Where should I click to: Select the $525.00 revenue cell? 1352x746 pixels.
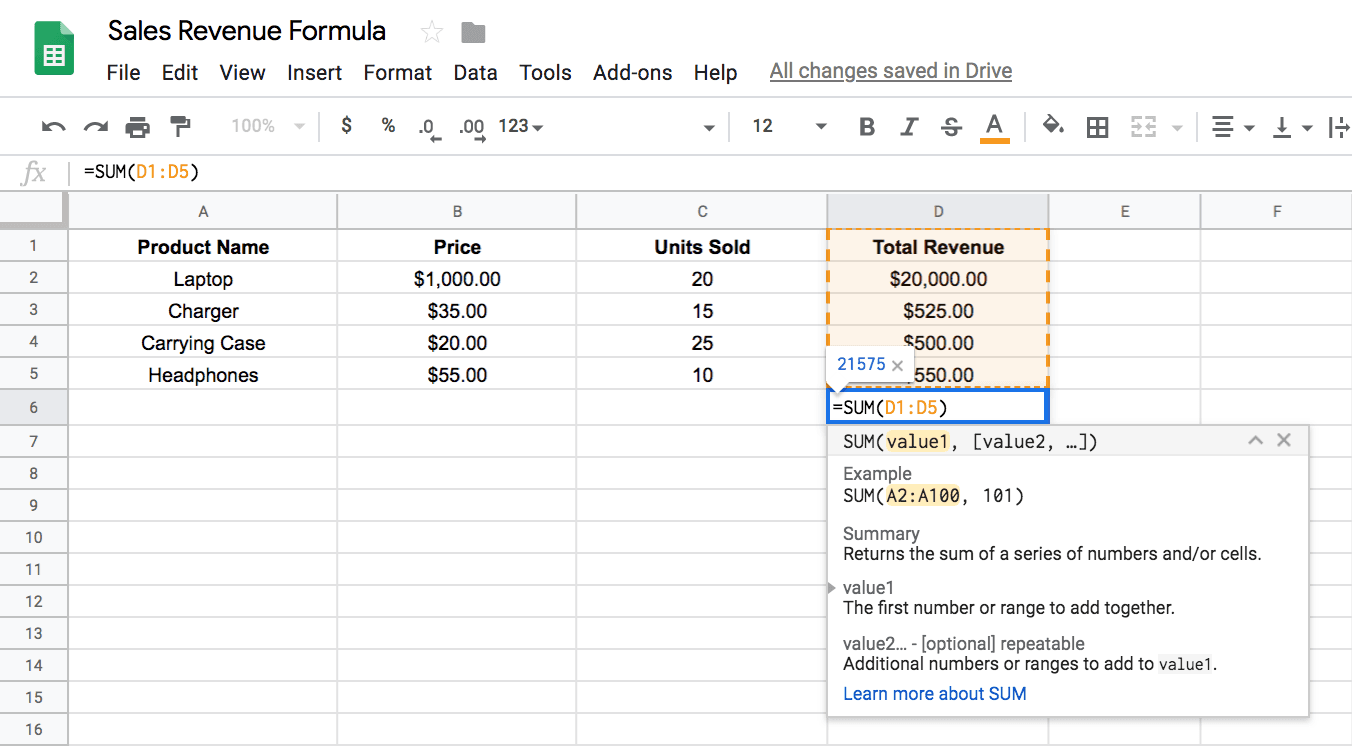[938, 311]
